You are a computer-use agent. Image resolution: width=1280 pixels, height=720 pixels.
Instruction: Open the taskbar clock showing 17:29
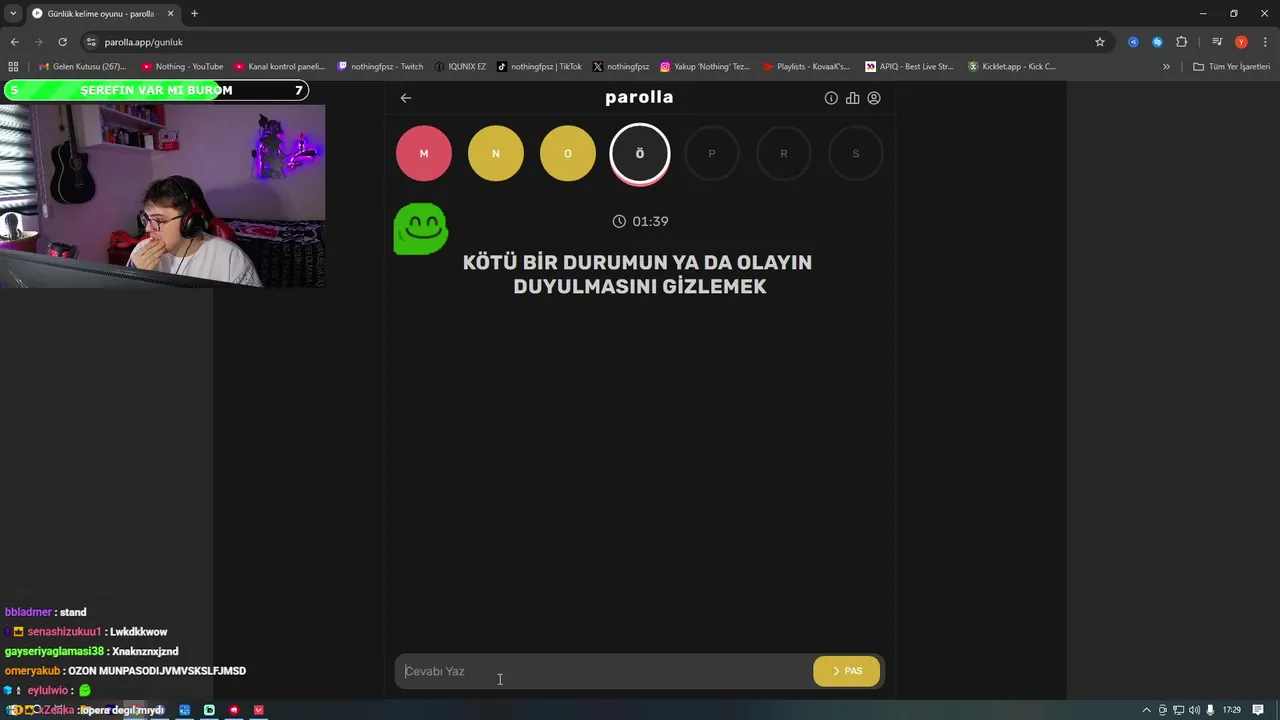point(1232,710)
